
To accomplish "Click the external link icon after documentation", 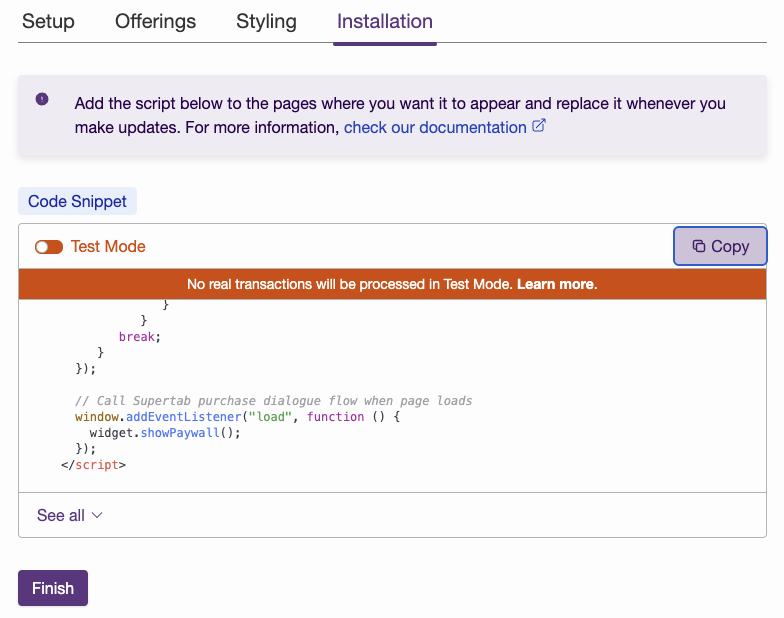I will 538,126.
